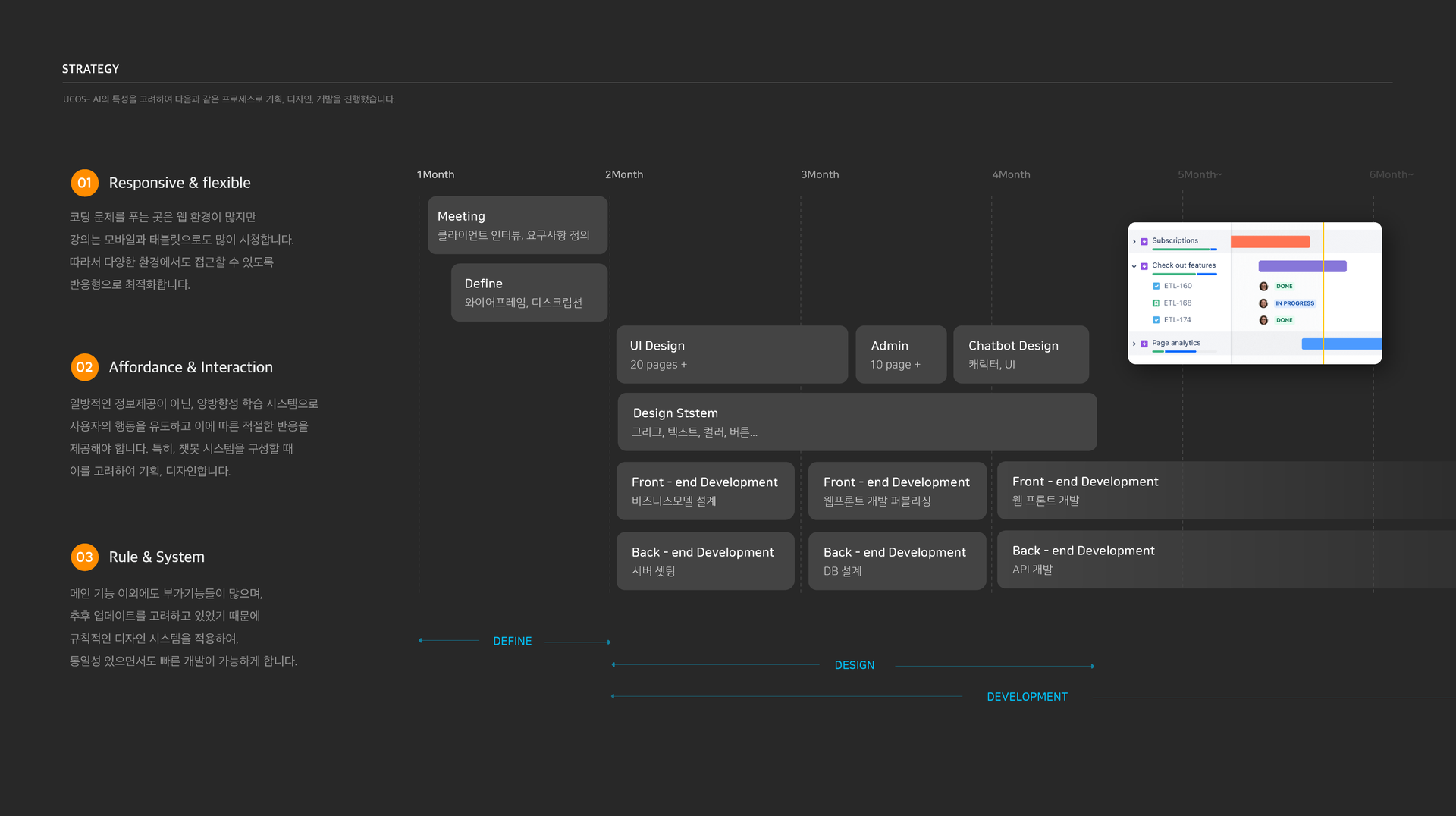1456x816 pixels.
Task: Click the purple epic icon beside Page analytics
Action: 1144,344
